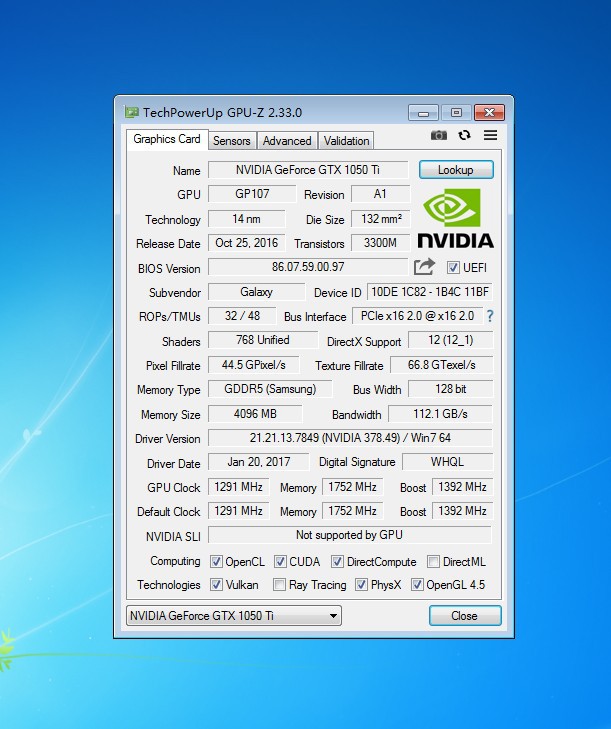Go to the Validation tab
Image resolution: width=611 pixels, height=729 pixels.
coord(346,141)
